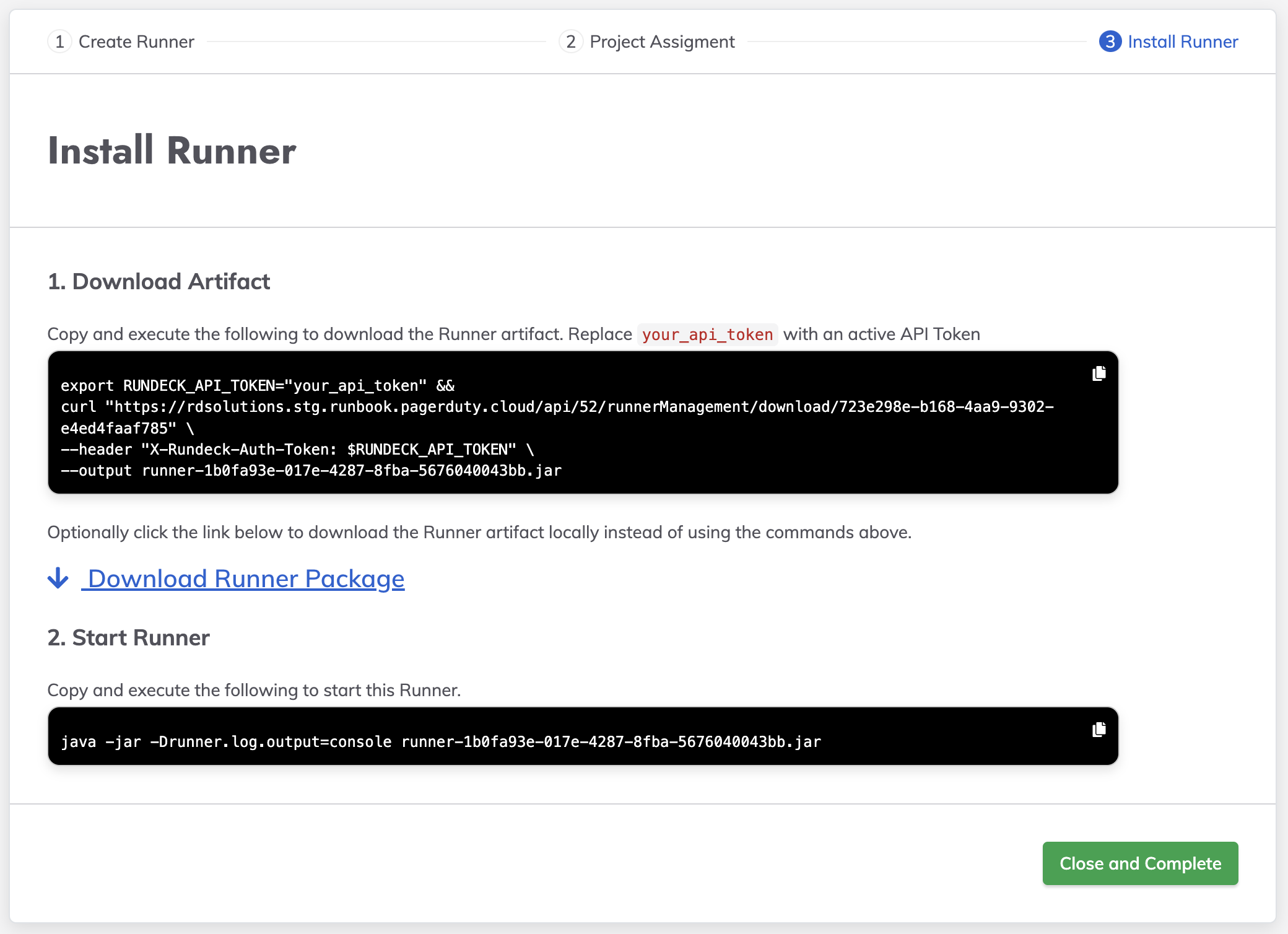Click the 'Optionally click the link below' text
Screen dimensions: 1288x934
coord(479,533)
